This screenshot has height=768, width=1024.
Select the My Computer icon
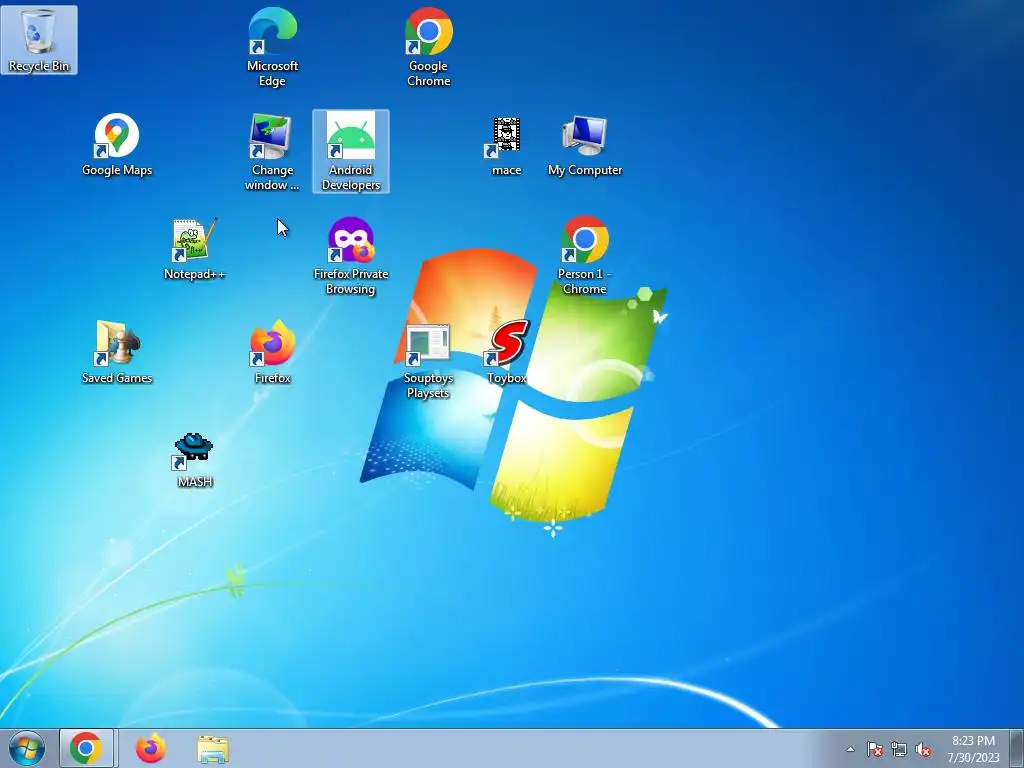tap(584, 145)
